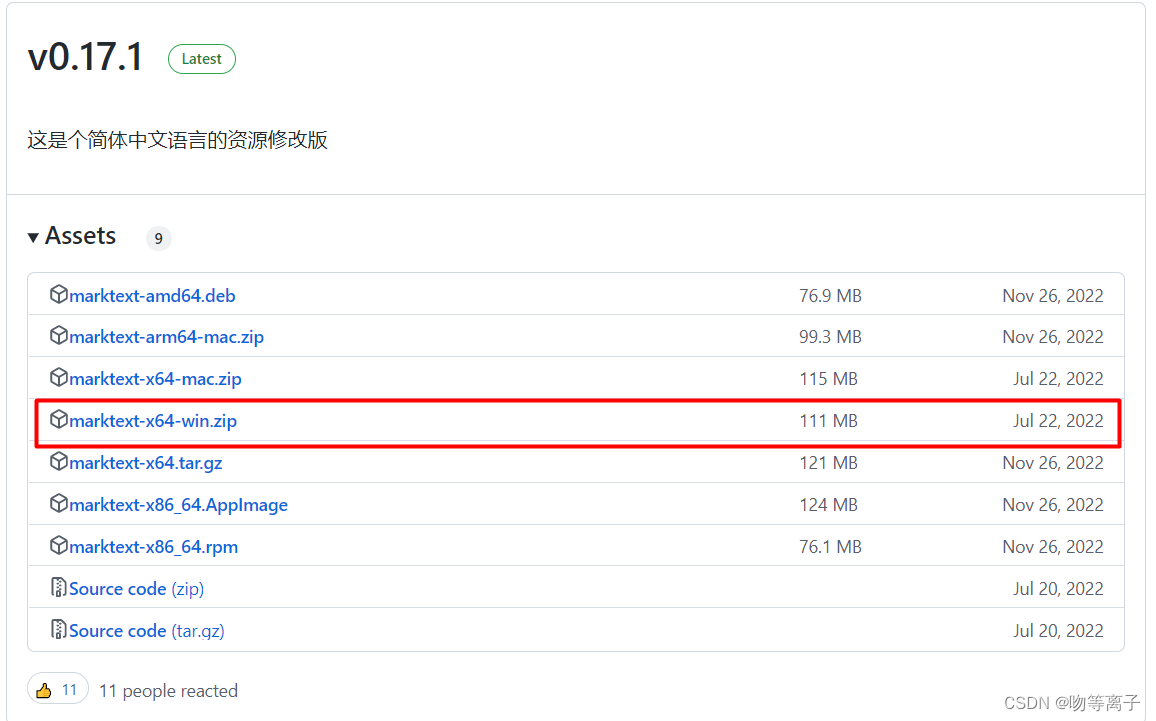Image resolution: width=1156 pixels, height=721 pixels.
Task: Click the 121 MB size text
Action: coord(829,463)
